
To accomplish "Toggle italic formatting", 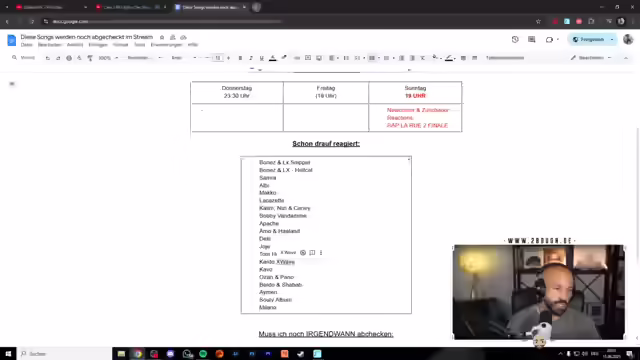I will [x=251, y=58].
